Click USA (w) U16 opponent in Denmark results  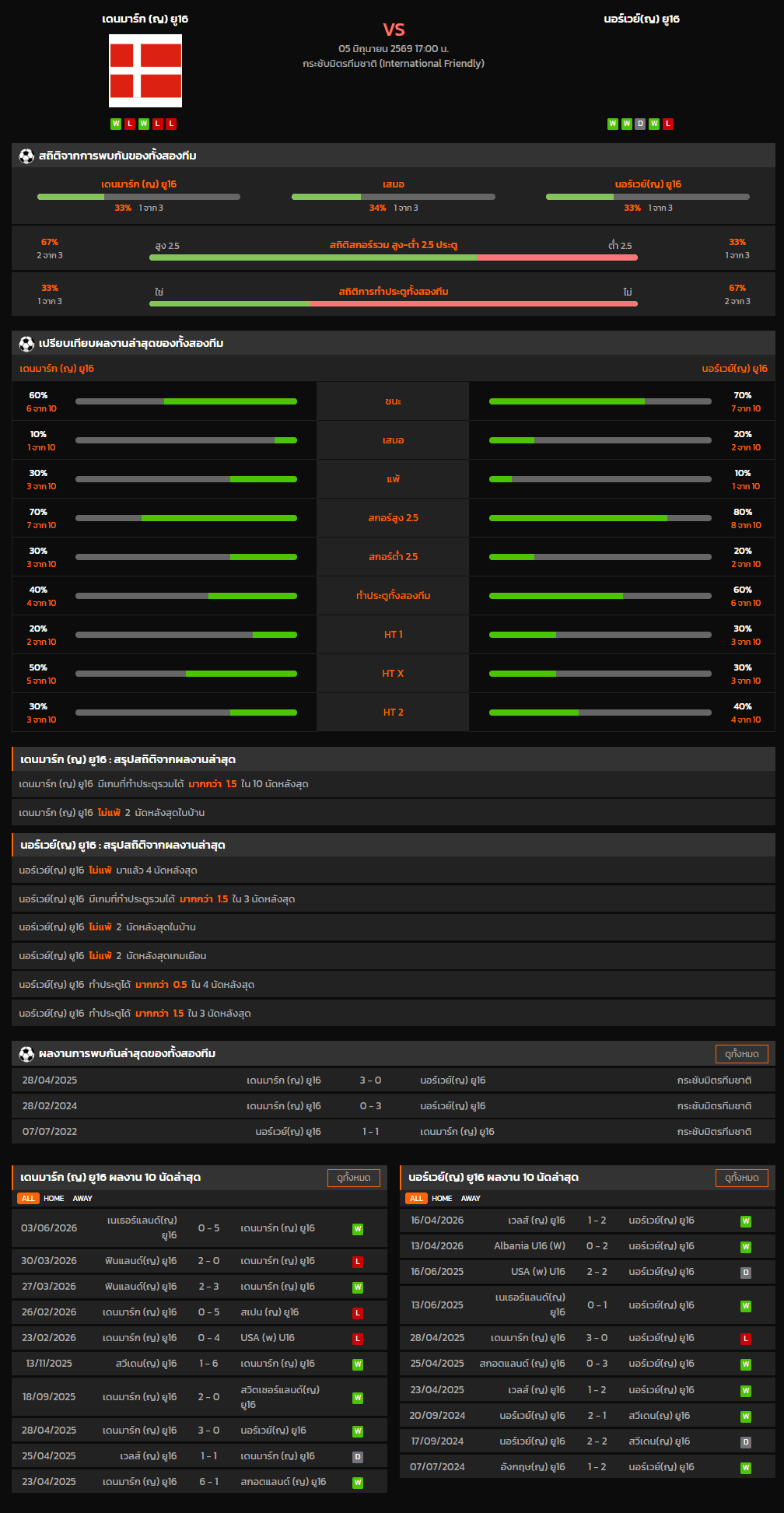click(268, 1338)
